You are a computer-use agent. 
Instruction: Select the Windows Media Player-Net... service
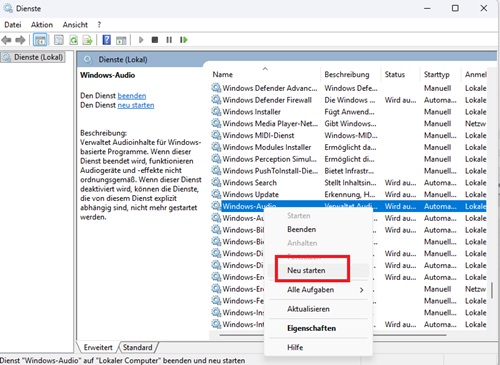coord(270,123)
